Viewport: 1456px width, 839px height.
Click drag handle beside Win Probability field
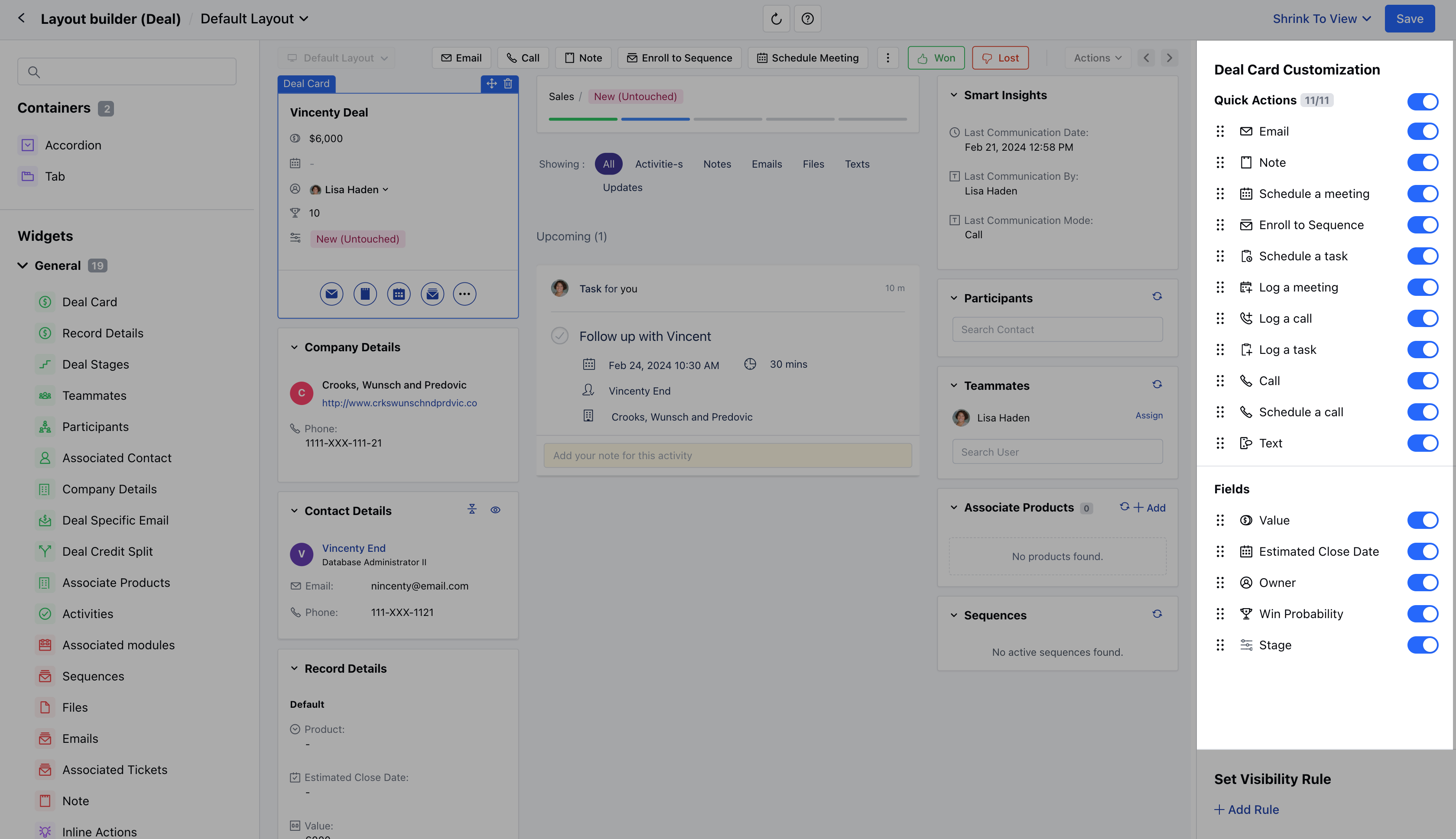1220,614
